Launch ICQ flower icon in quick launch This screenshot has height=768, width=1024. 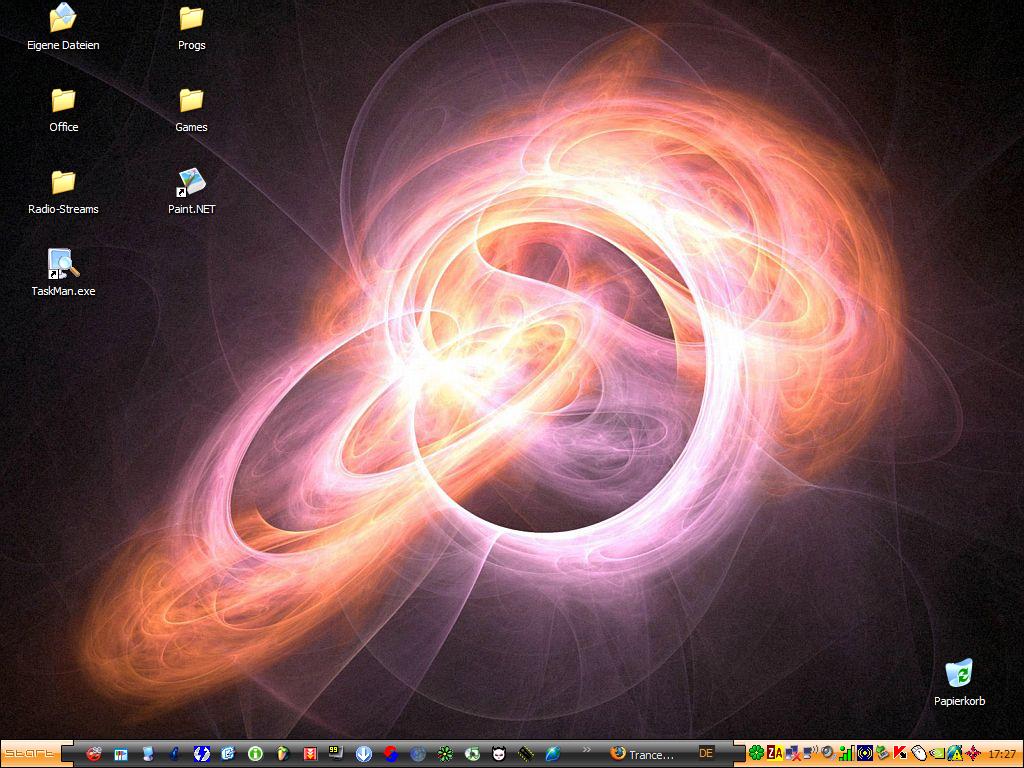pos(445,753)
